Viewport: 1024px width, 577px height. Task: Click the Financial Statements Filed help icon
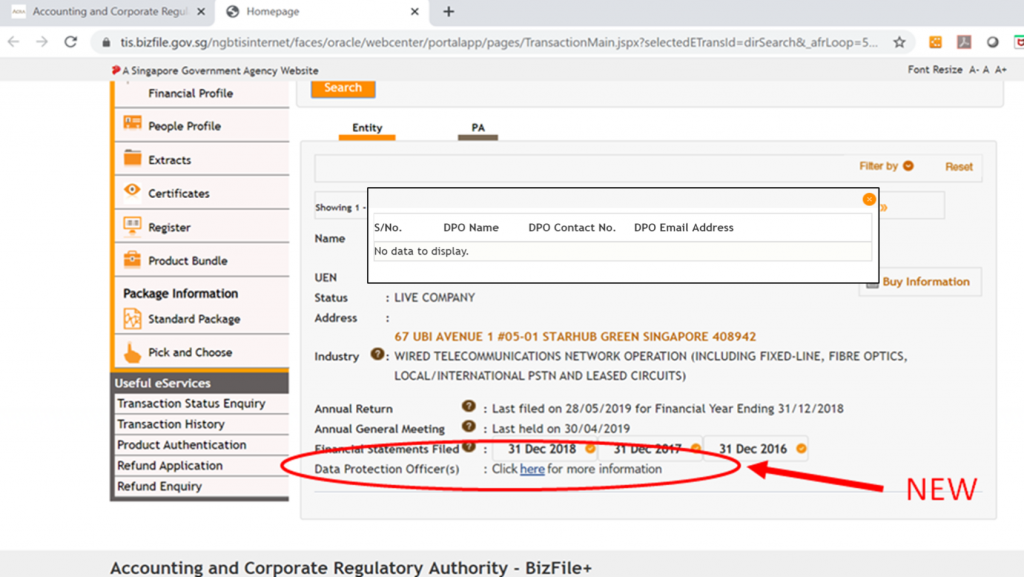pos(468,446)
